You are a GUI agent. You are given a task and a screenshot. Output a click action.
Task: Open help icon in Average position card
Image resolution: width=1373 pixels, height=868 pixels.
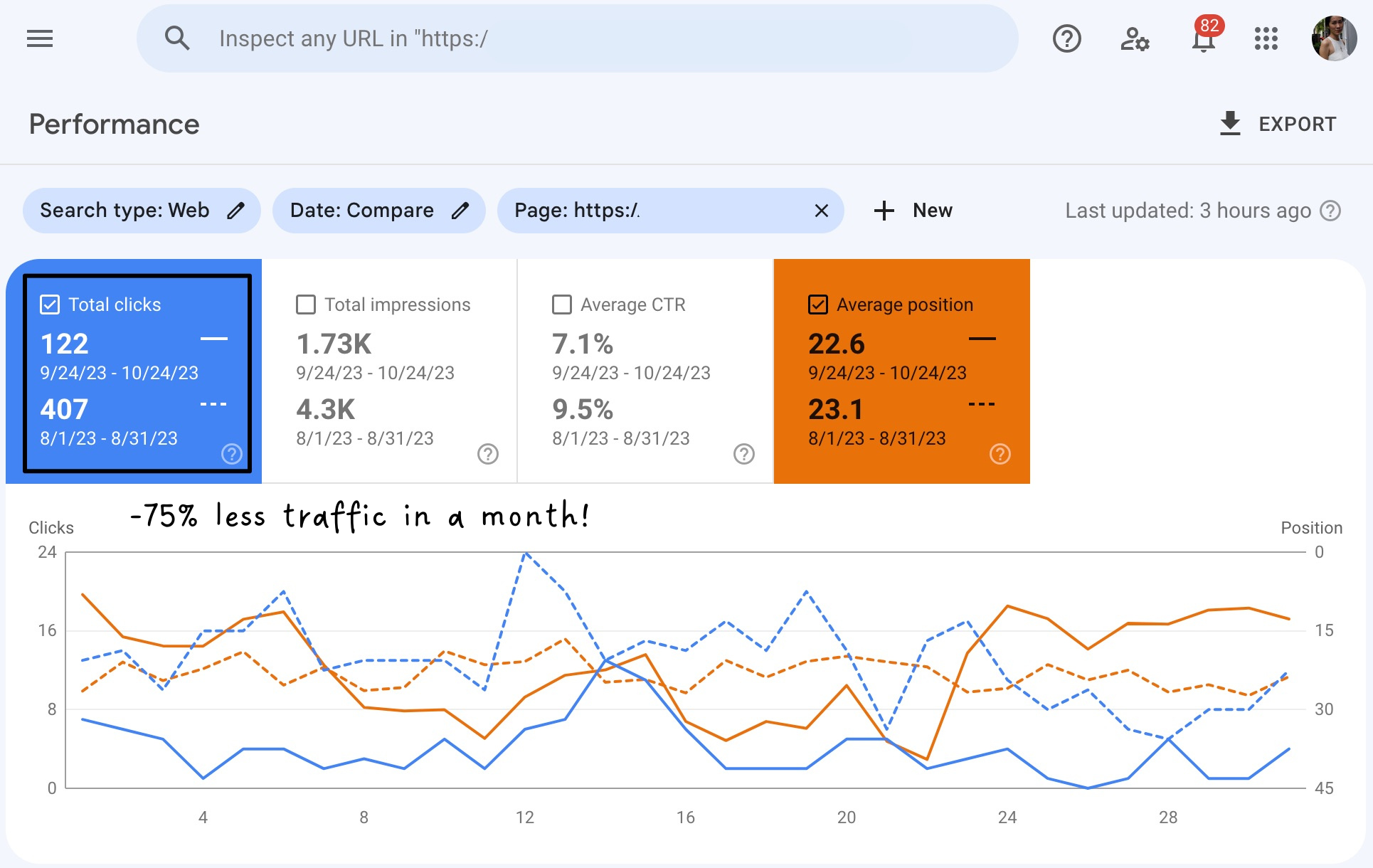tap(1000, 454)
